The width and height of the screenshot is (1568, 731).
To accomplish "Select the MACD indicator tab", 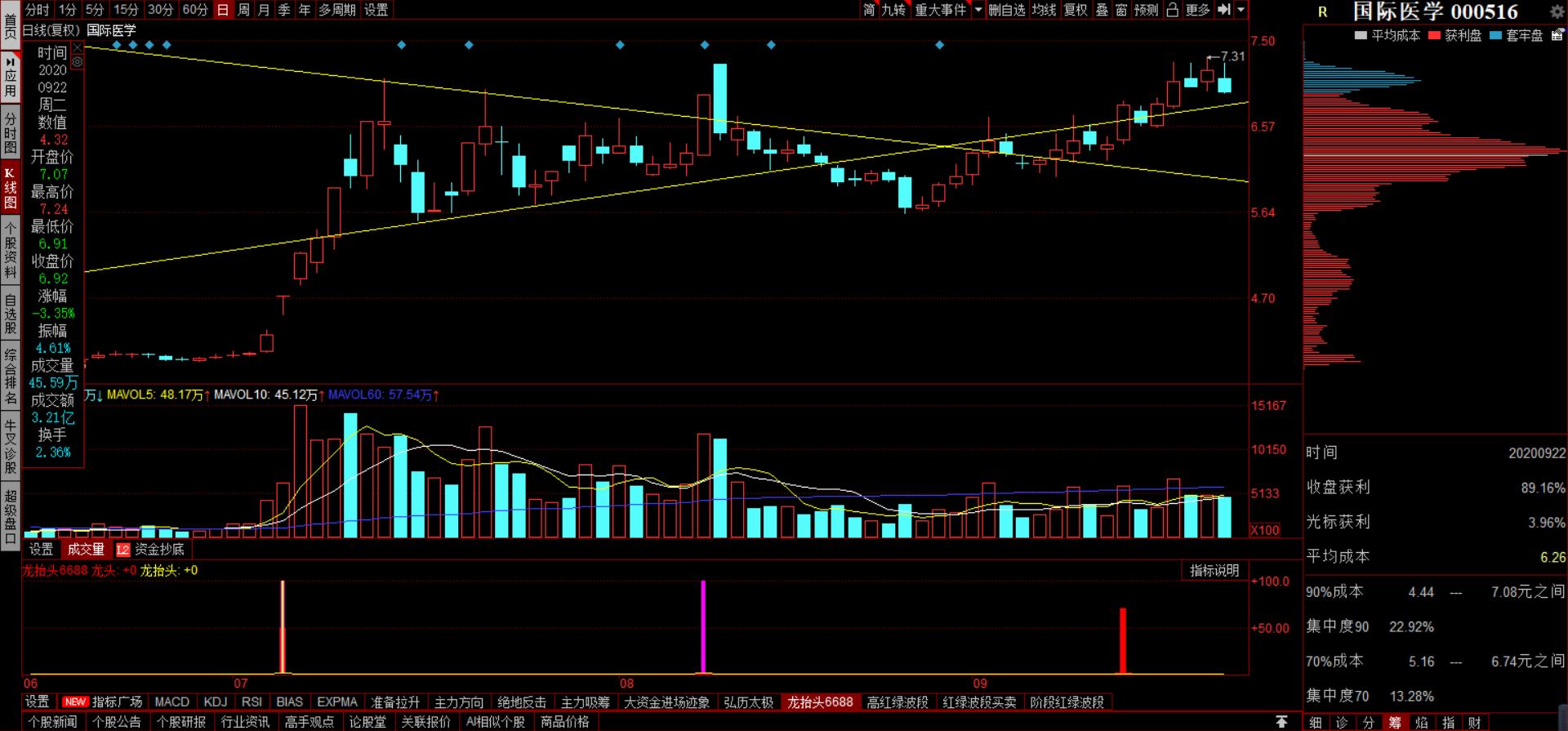I will pyautogui.click(x=171, y=702).
